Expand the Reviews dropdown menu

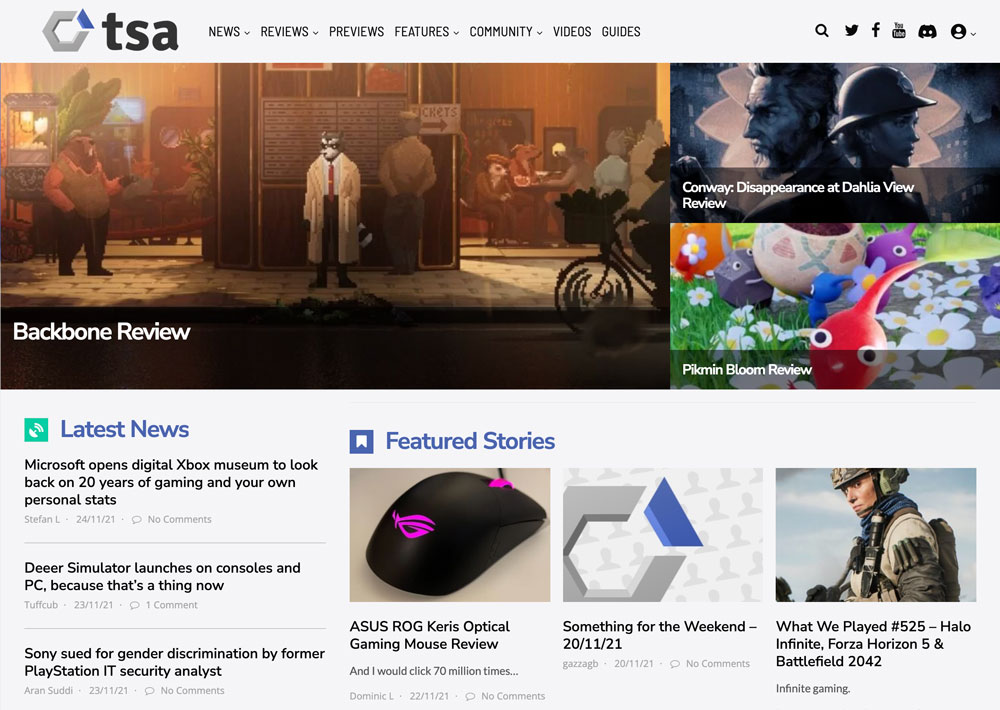pos(289,31)
